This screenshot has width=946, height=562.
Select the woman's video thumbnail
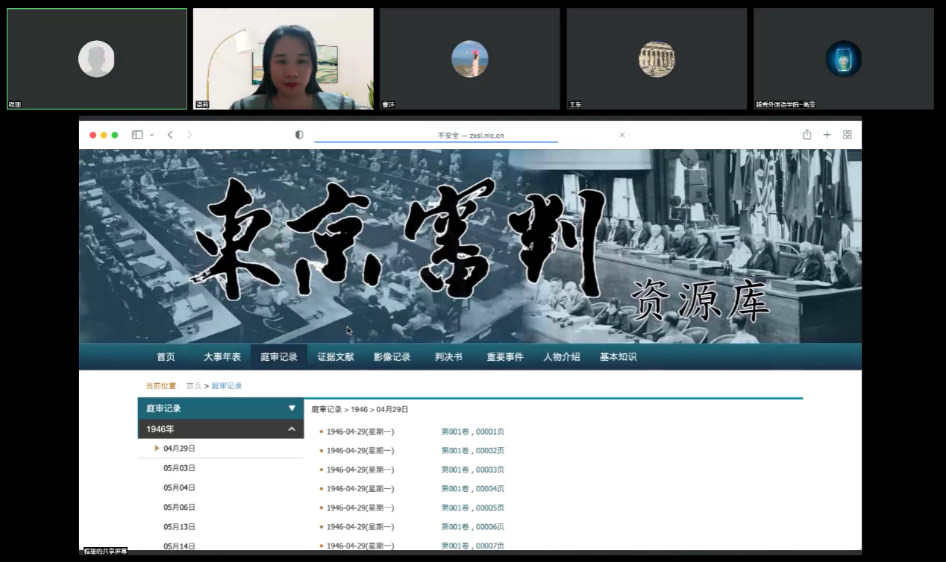283,59
